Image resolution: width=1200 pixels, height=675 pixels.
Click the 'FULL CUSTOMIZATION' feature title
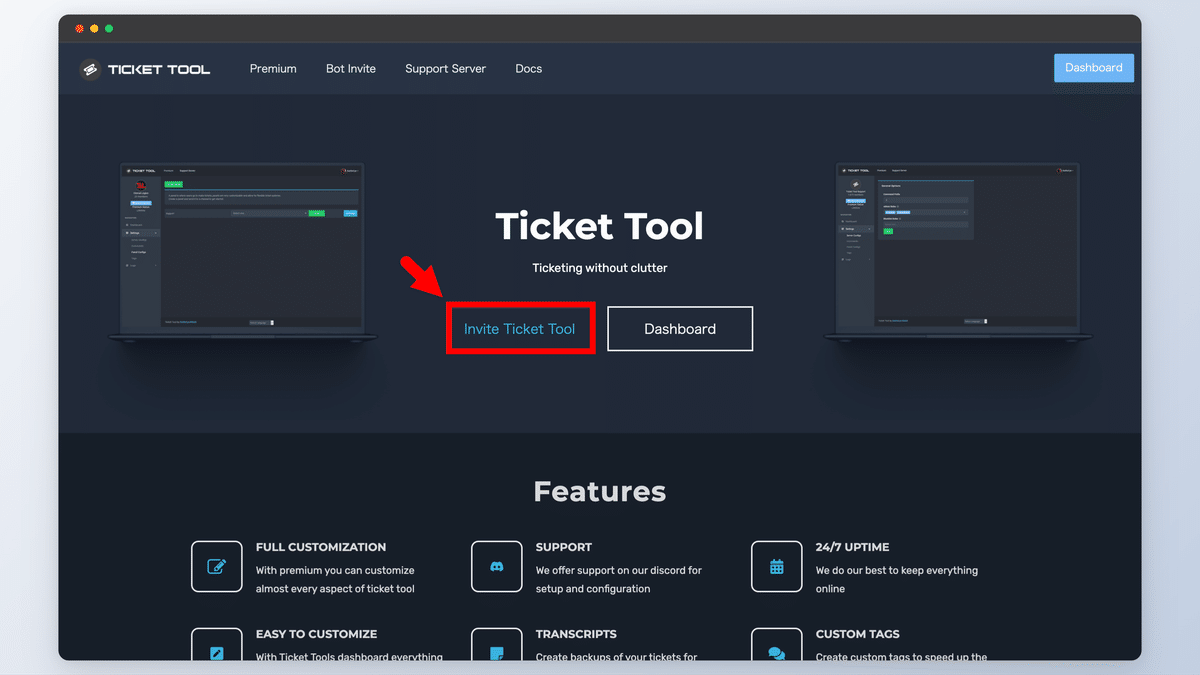(x=321, y=547)
